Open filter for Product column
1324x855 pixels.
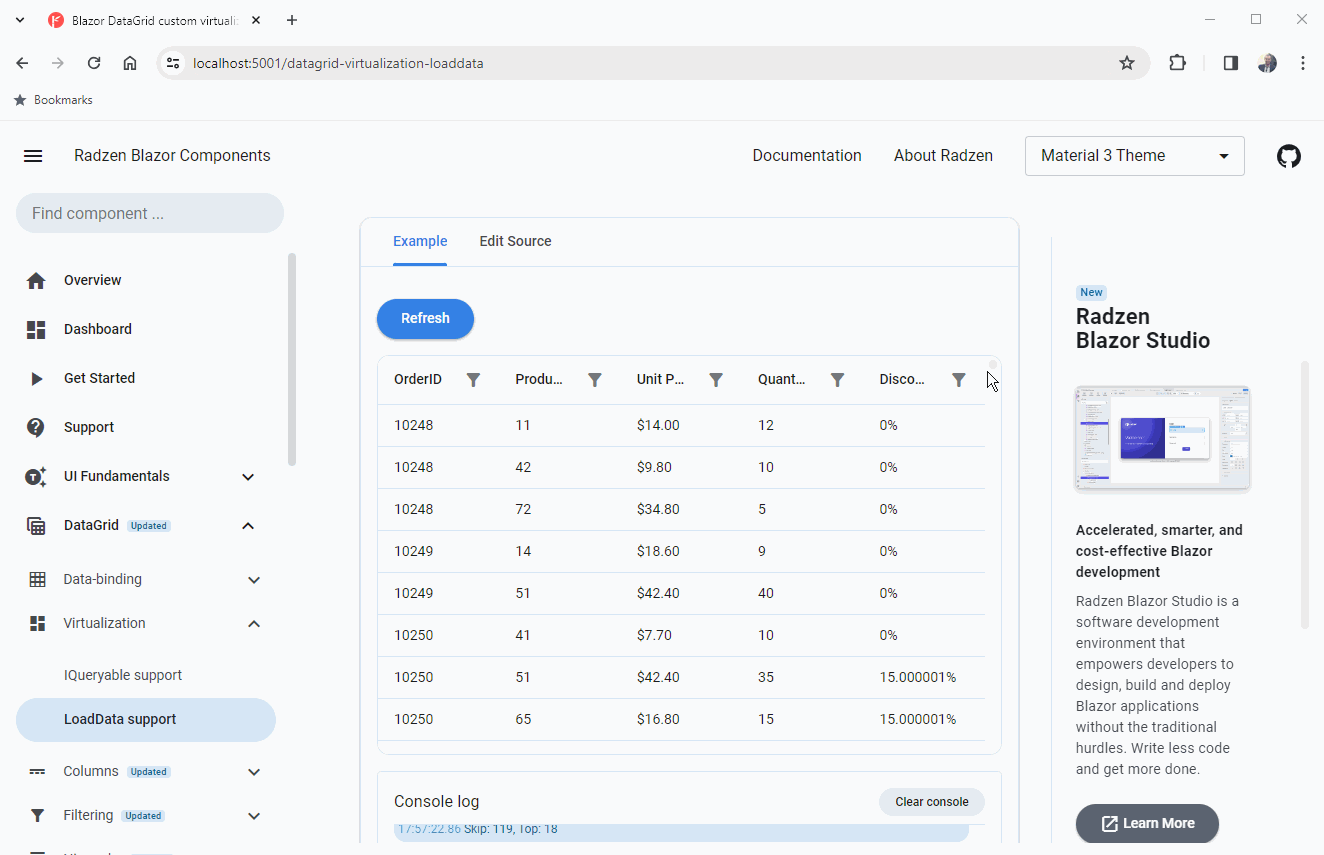(595, 380)
